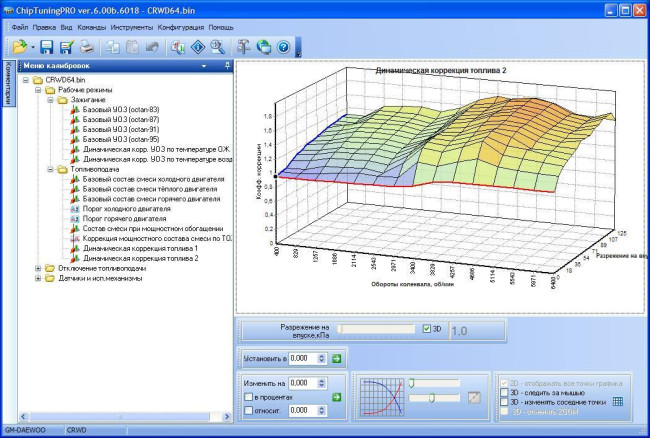Open the Инструменты menu

[131, 27]
